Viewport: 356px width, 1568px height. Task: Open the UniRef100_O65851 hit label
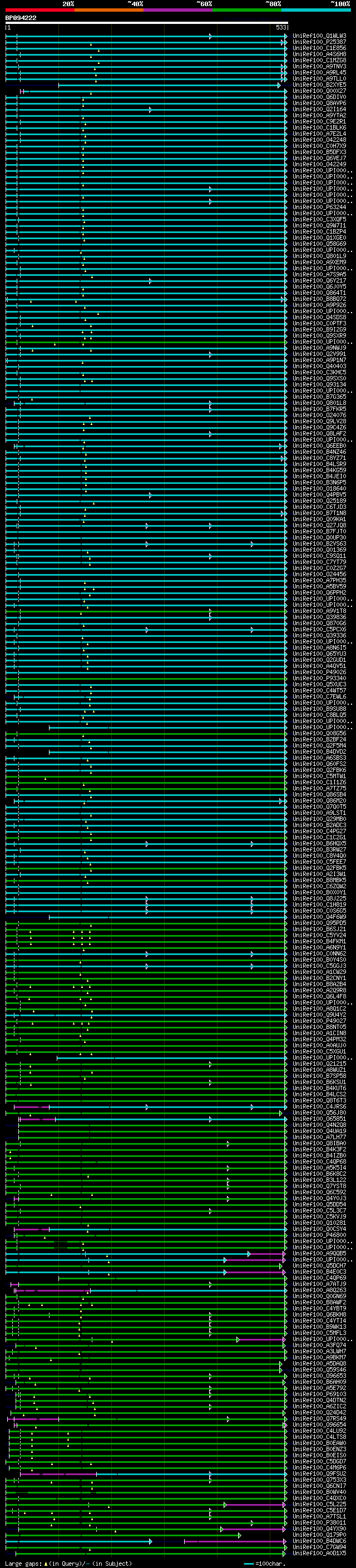(x=319, y=1119)
